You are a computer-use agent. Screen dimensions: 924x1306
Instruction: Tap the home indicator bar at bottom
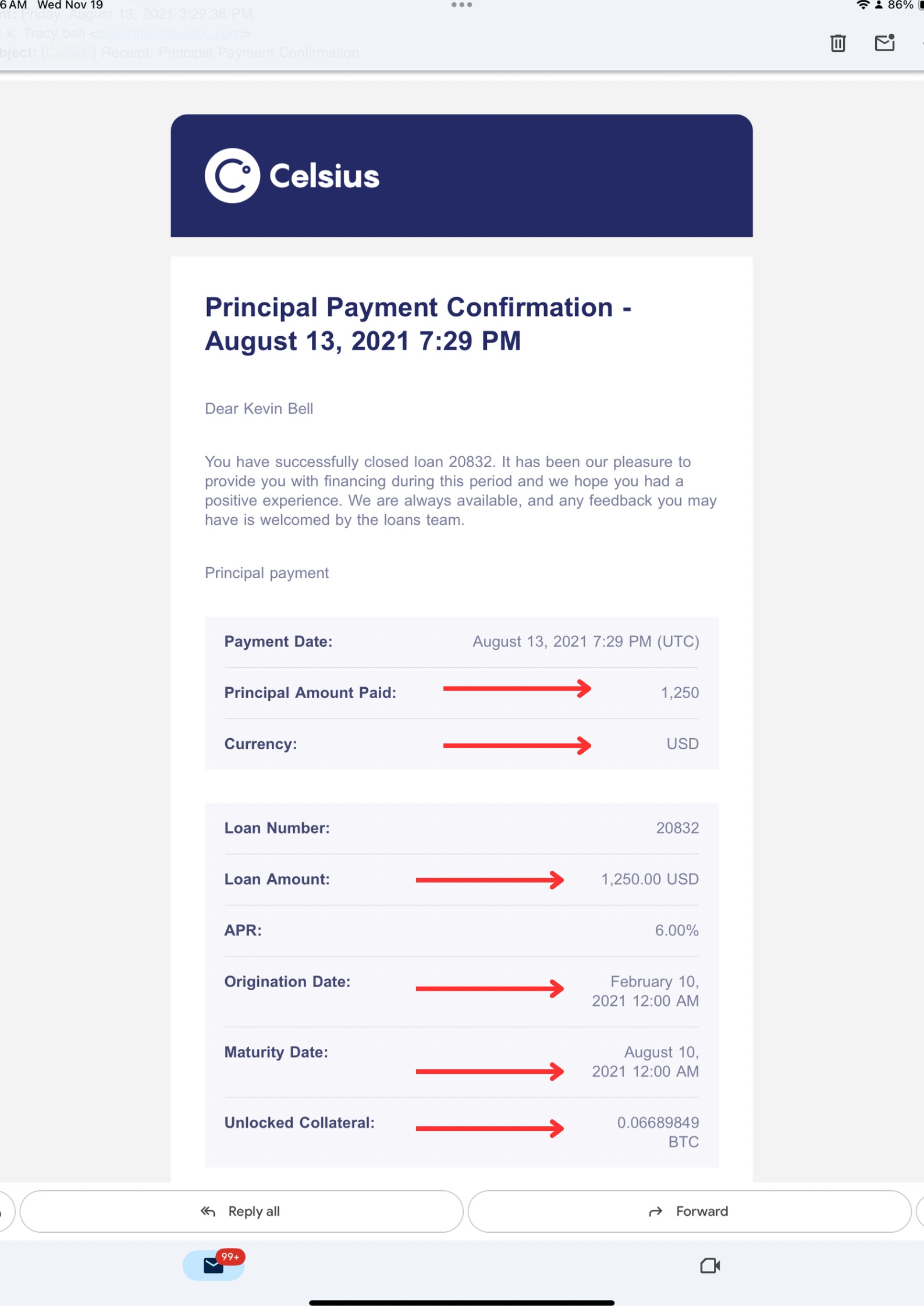pos(461,1303)
